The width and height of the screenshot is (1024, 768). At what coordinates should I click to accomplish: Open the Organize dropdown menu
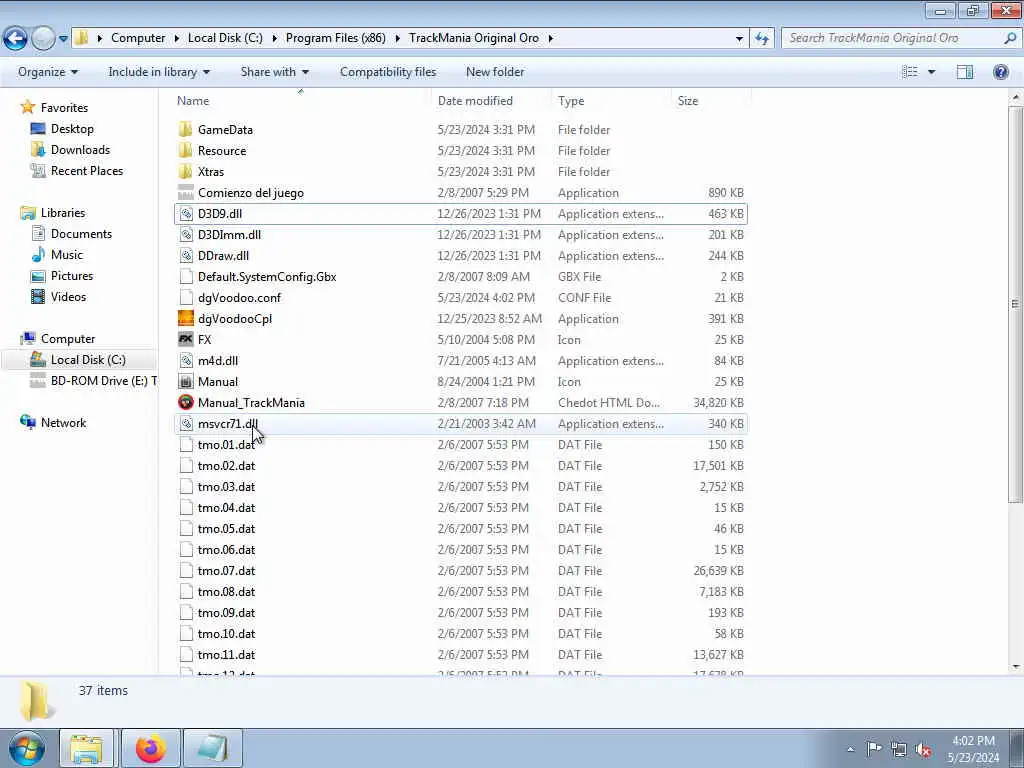[x=48, y=72]
